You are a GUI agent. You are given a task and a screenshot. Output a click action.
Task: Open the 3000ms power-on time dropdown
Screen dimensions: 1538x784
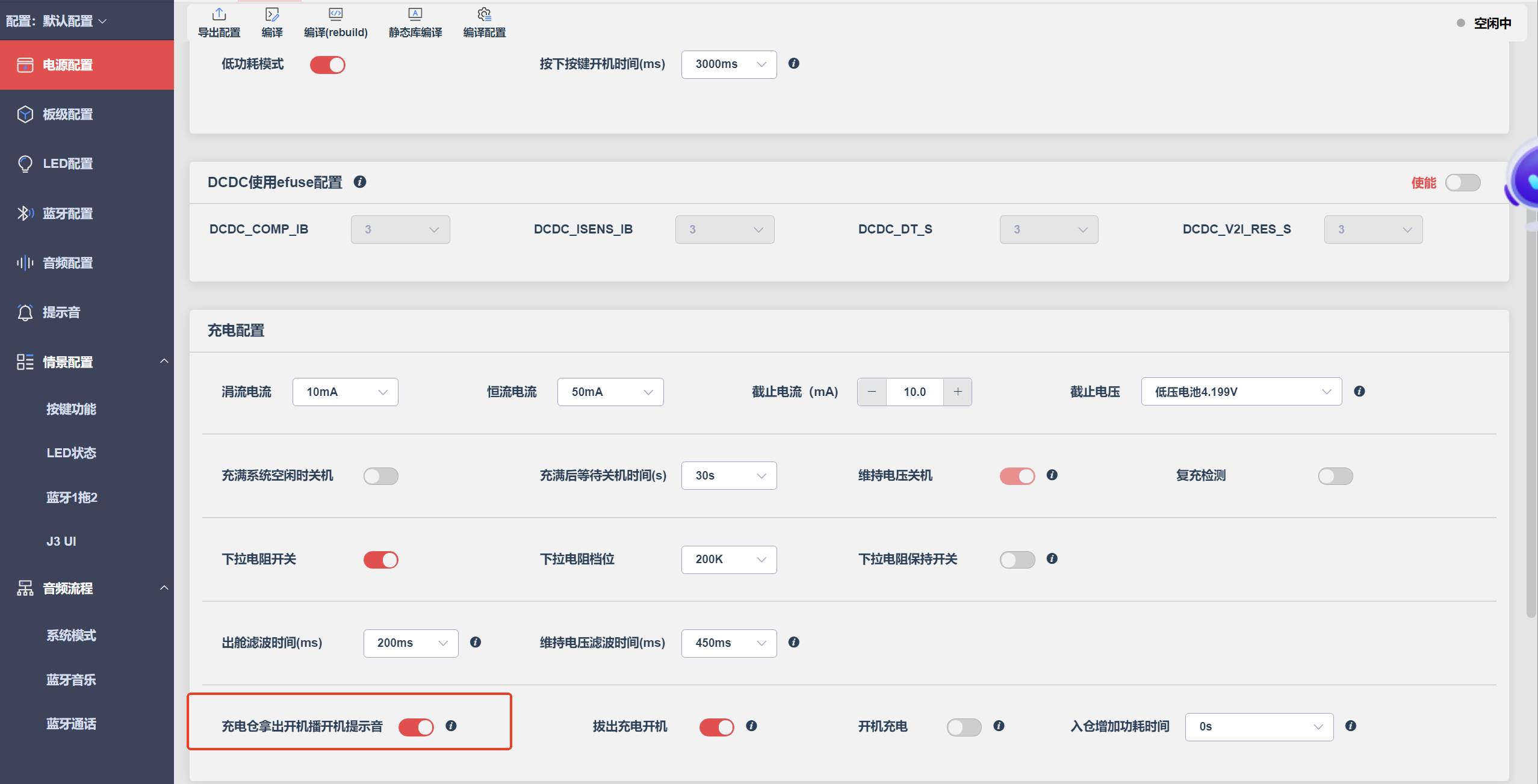coord(729,64)
